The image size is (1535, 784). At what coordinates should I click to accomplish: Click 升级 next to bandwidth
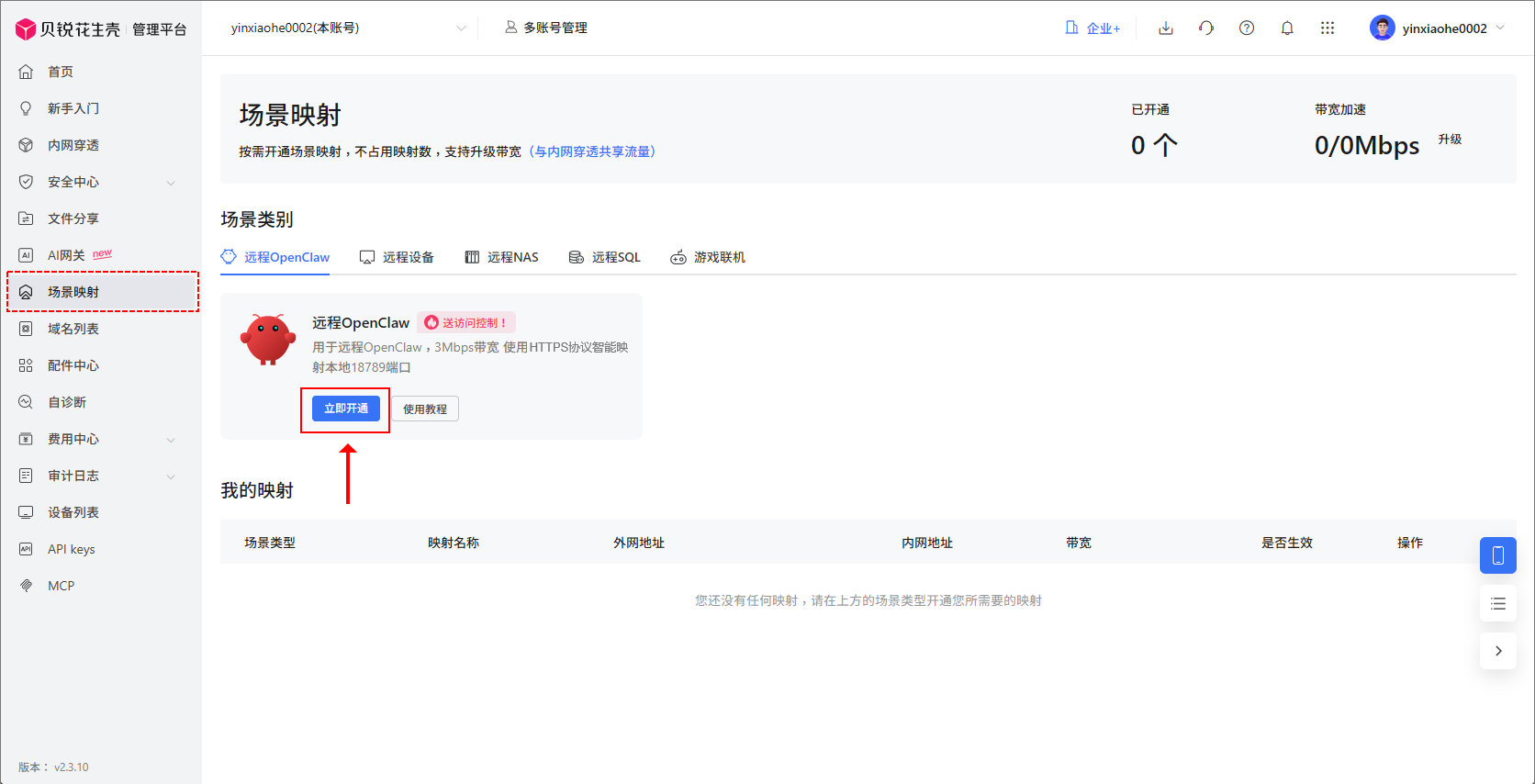[x=1450, y=140]
